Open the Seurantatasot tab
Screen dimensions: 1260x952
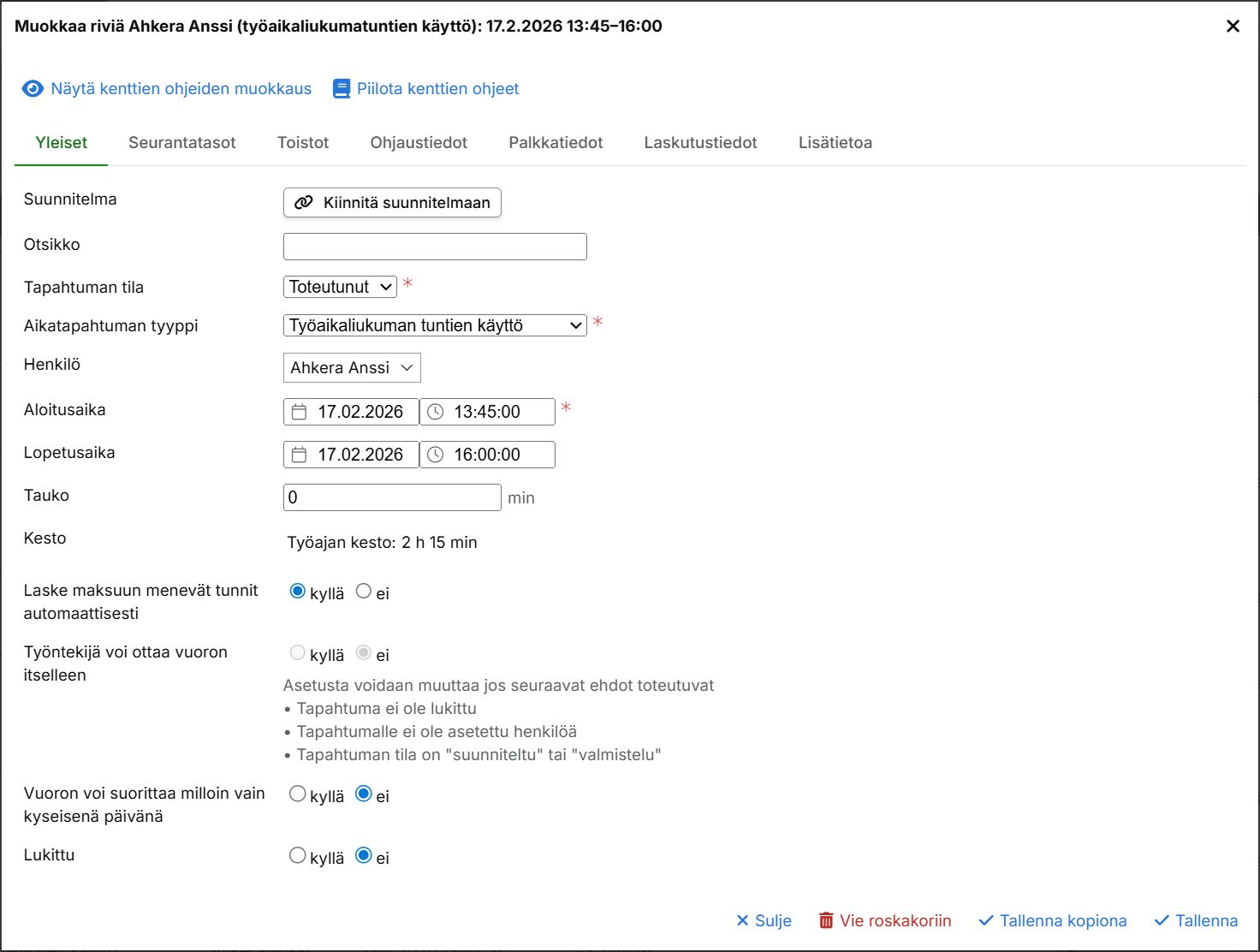tap(182, 143)
